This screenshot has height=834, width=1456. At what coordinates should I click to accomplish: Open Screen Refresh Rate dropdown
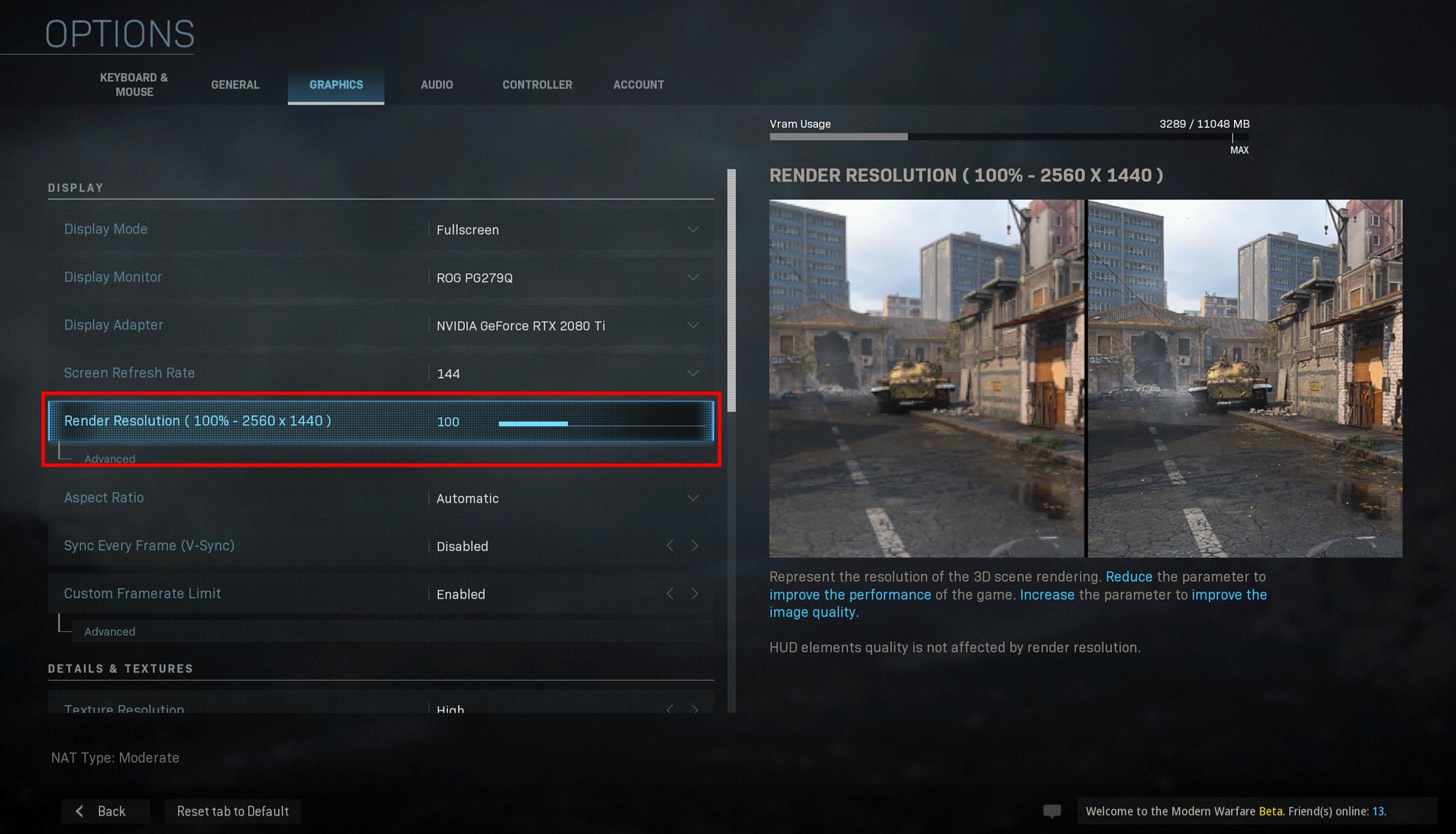pyautogui.click(x=695, y=372)
